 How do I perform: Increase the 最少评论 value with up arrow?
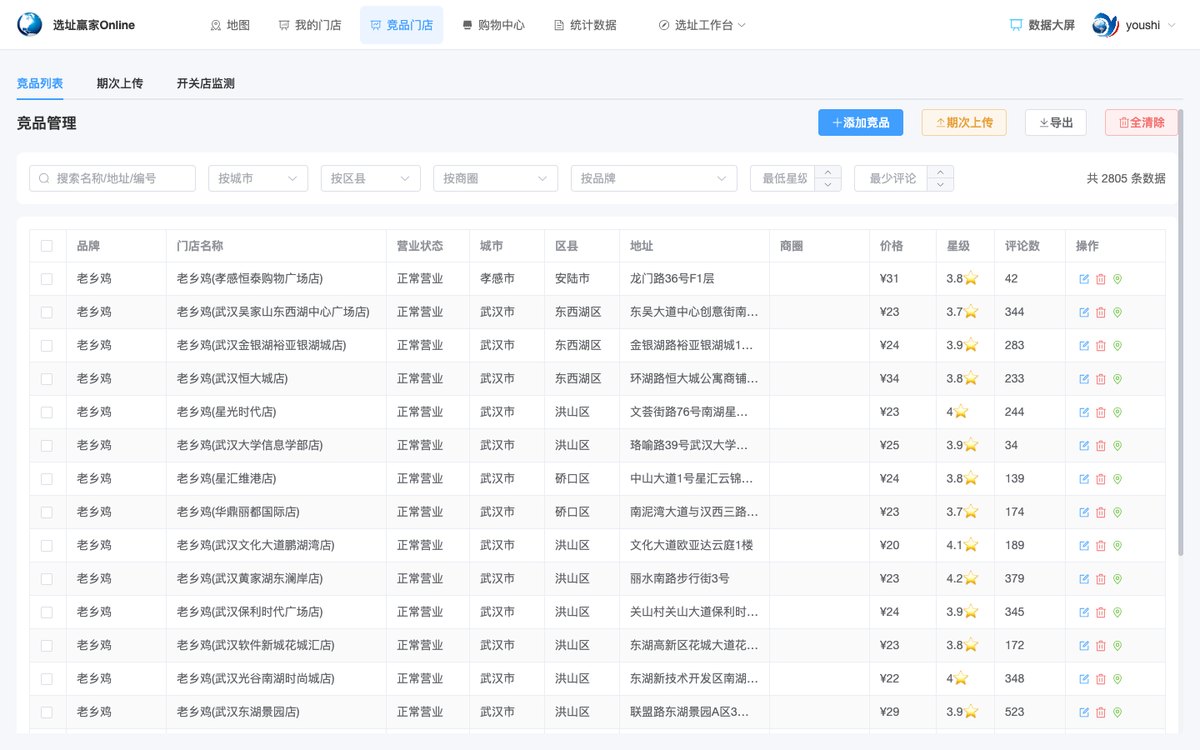tap(940, 172)
